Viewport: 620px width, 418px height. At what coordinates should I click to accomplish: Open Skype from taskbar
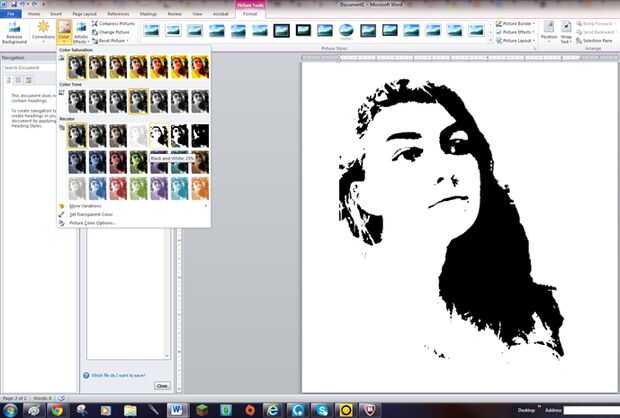click(x=321, y=410)
